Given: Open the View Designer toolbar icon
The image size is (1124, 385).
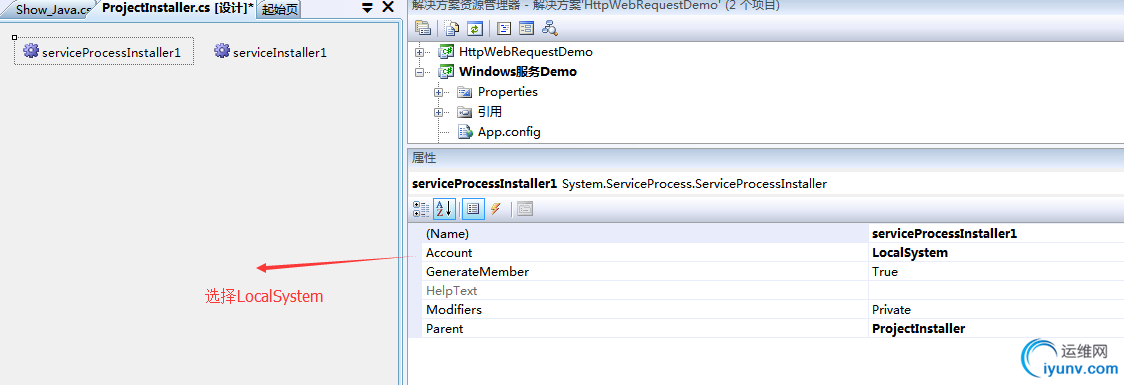Looking at the screenshot, I should point(527,29).
